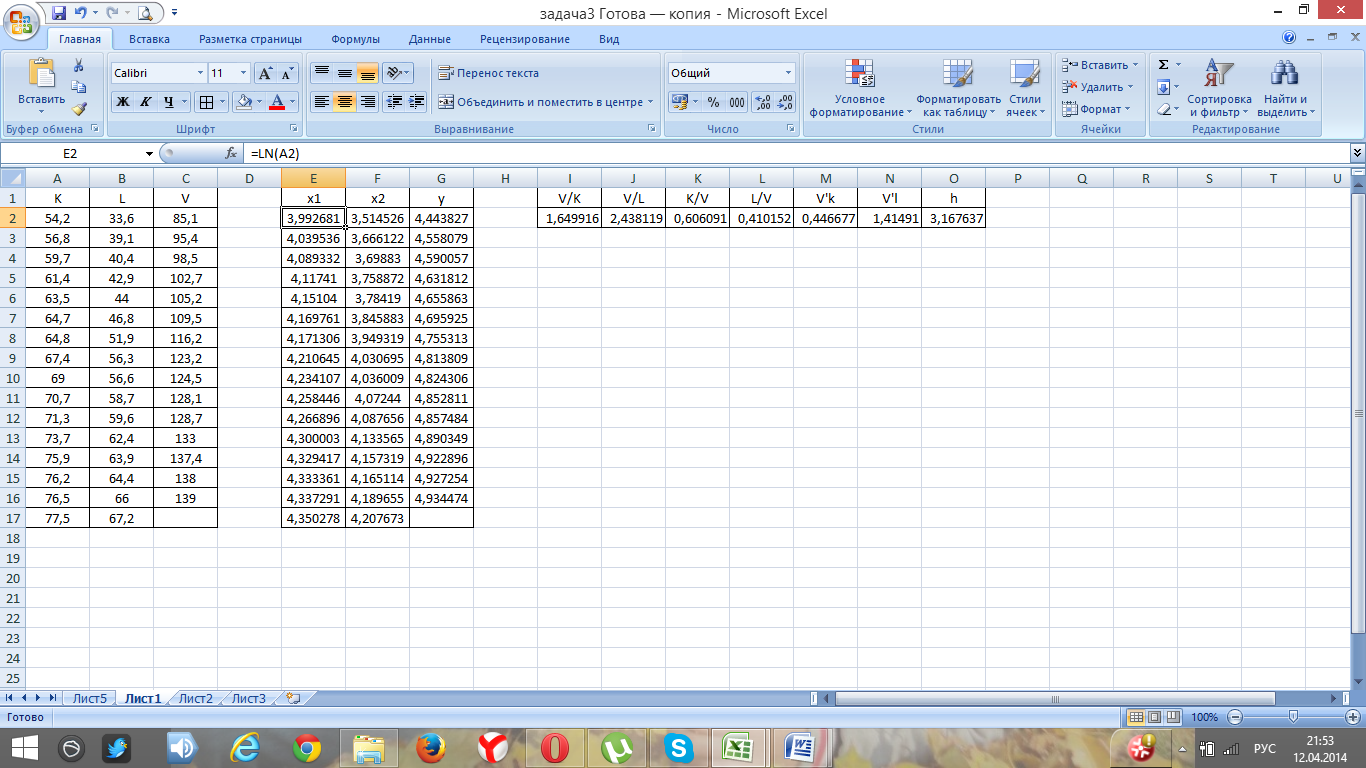Expand the formula bar chevron
The image size is (1366, 768).
[1357, 153]
